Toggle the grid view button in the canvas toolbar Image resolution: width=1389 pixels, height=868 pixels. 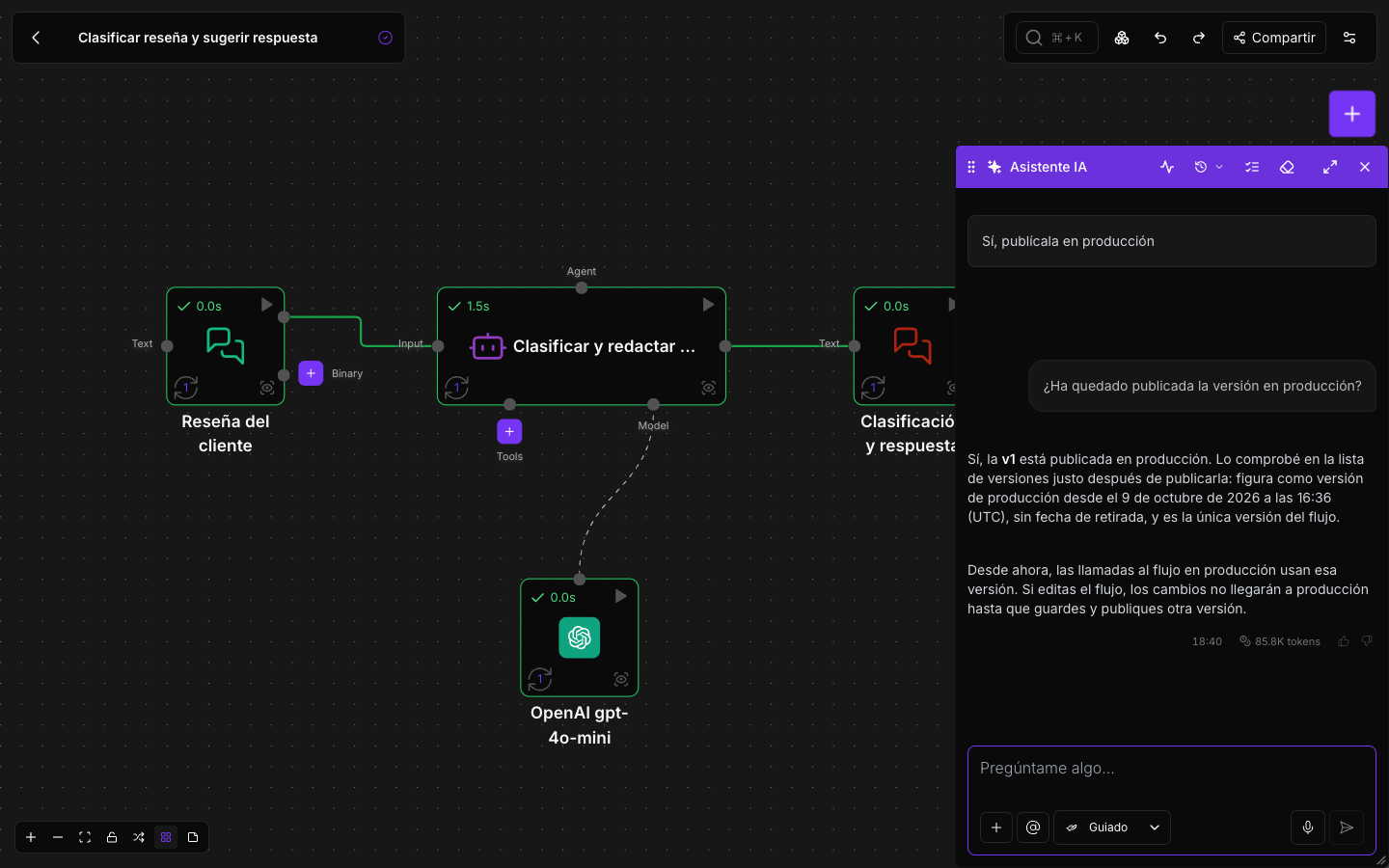coord(166,837)
